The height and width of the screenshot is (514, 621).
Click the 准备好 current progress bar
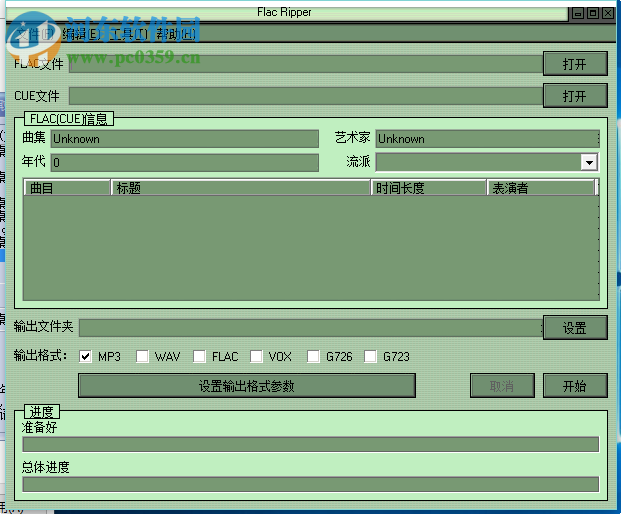[311, 444]
